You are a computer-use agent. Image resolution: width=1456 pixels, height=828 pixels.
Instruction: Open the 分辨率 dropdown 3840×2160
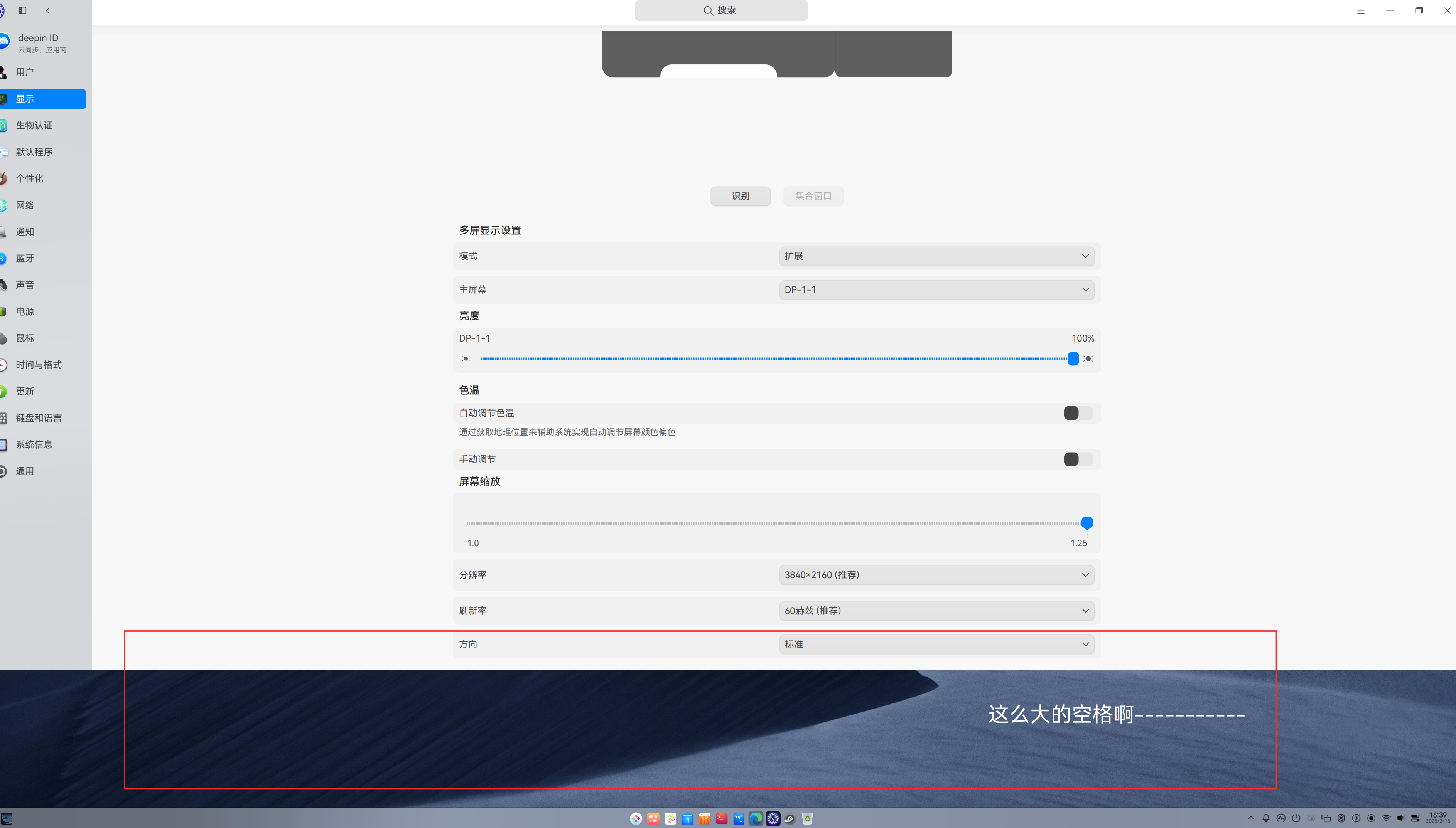click(936, 575)
